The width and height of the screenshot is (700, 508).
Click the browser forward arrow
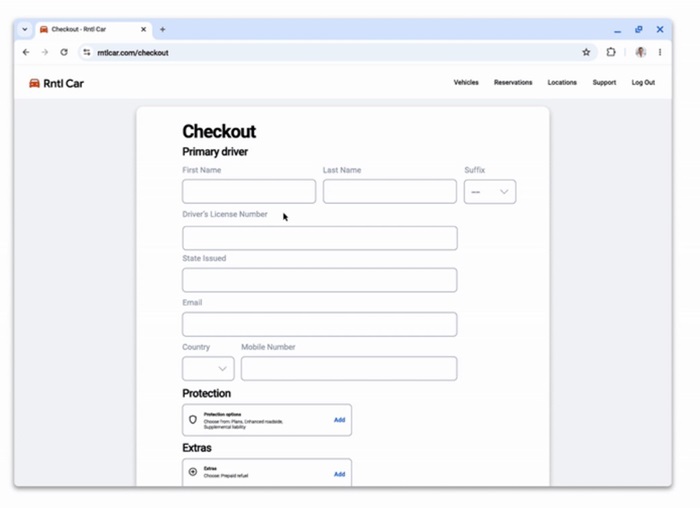[x=45, y=52]
